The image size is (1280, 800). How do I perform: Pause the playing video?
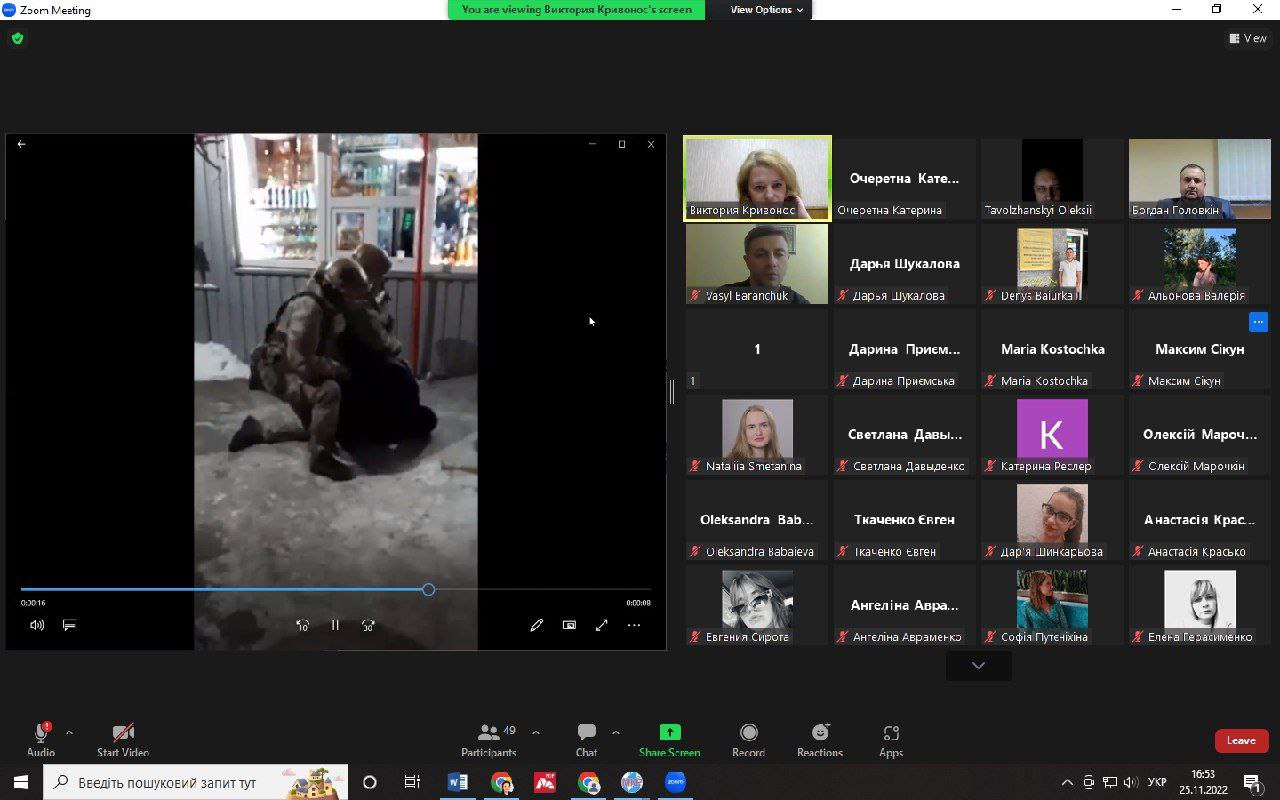(x=335, y=625)
